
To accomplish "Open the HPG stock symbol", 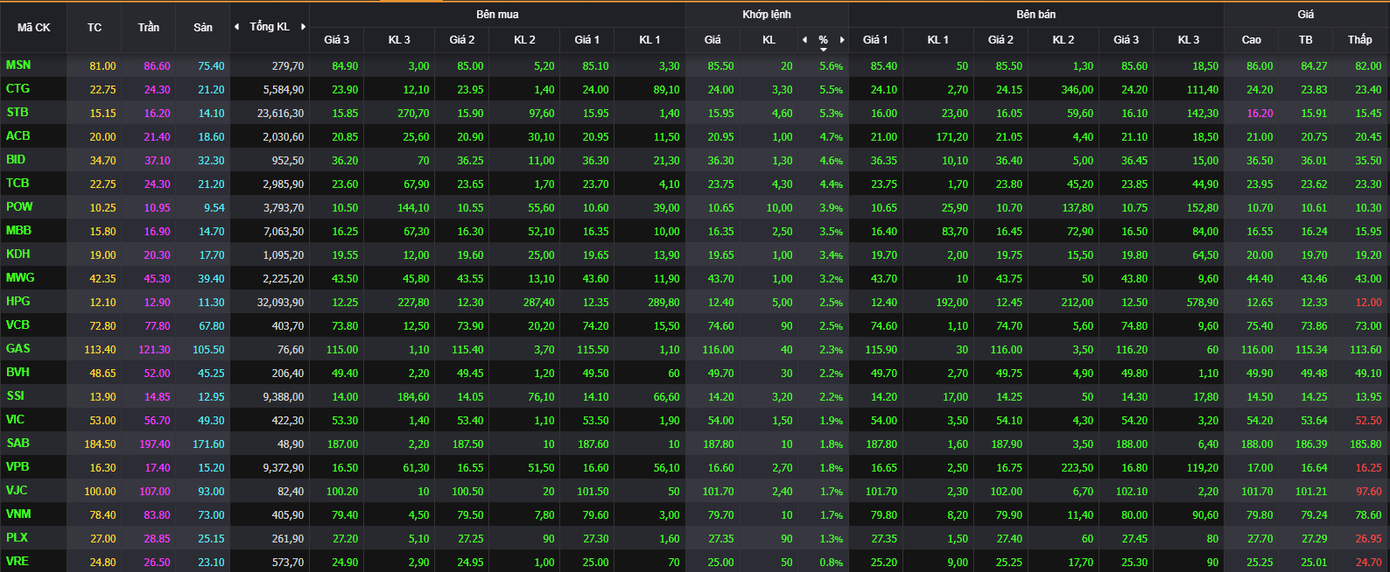I will click(19, 301).
